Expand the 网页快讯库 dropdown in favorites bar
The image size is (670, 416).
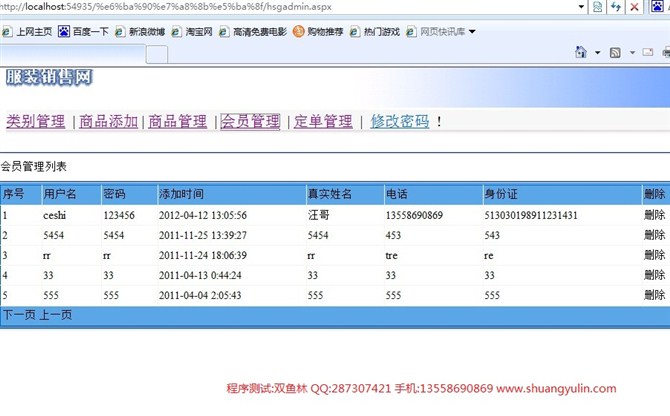point(472,31)
